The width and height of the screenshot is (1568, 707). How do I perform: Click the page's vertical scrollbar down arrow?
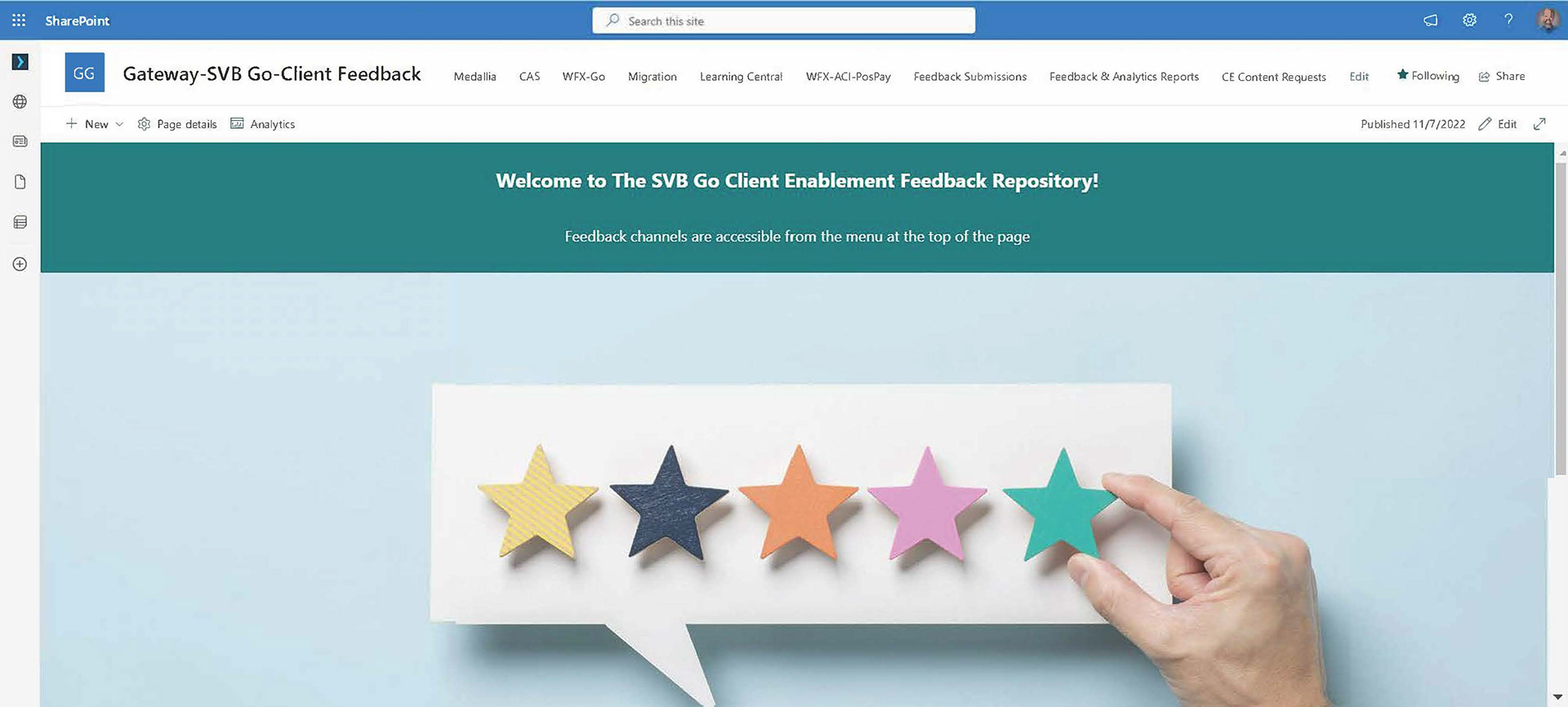[1558, 697]
